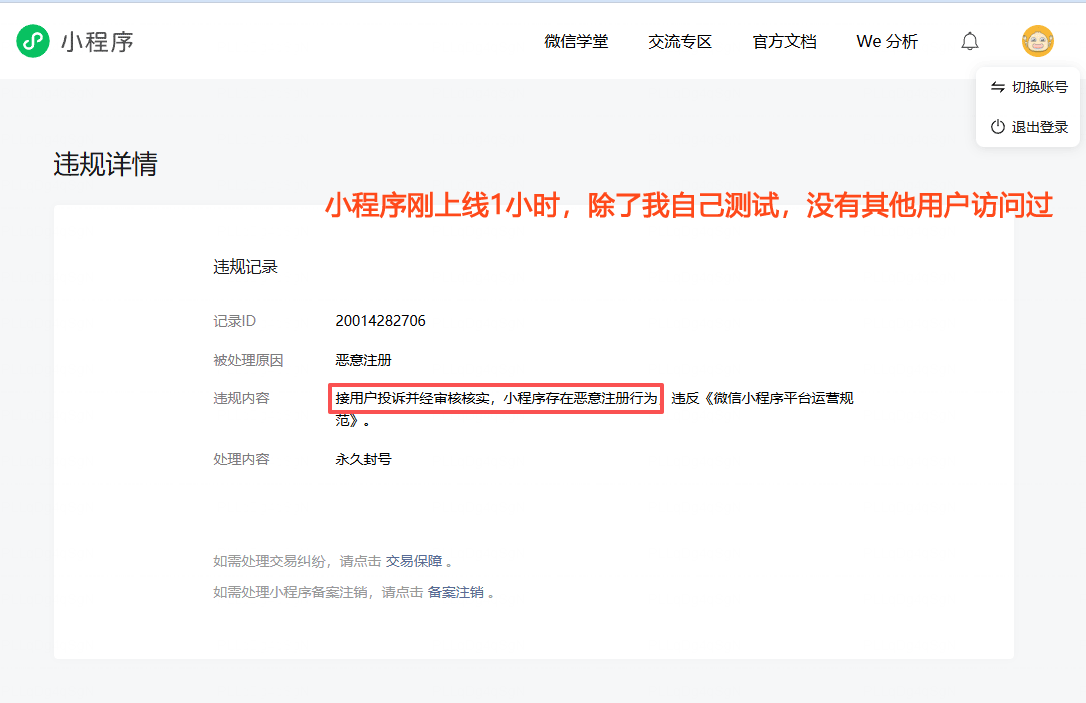Click the 违规详情 page heading

tap(105, 164)
